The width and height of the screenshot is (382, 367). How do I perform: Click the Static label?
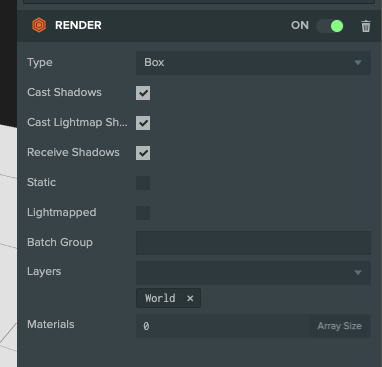(41, 182)
